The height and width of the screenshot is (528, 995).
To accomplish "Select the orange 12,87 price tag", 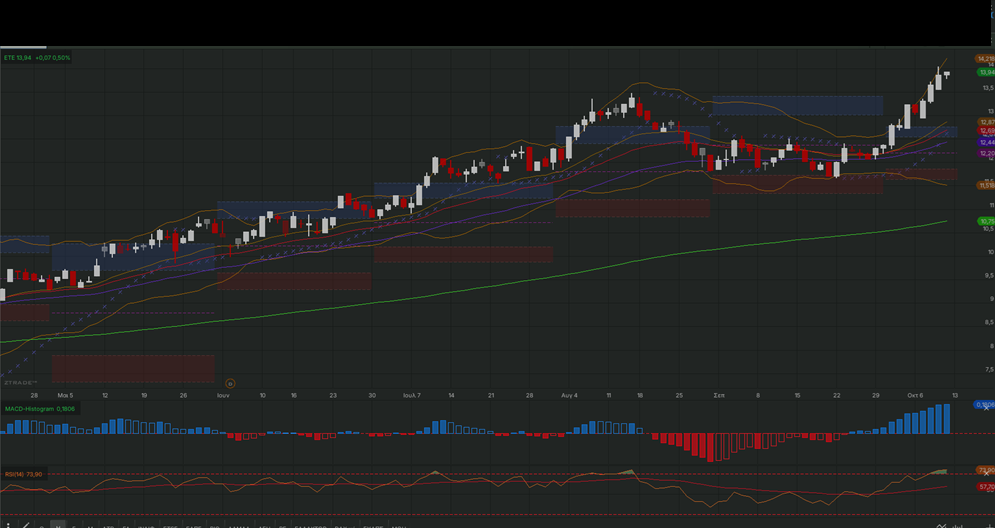I will pos(986,122).
